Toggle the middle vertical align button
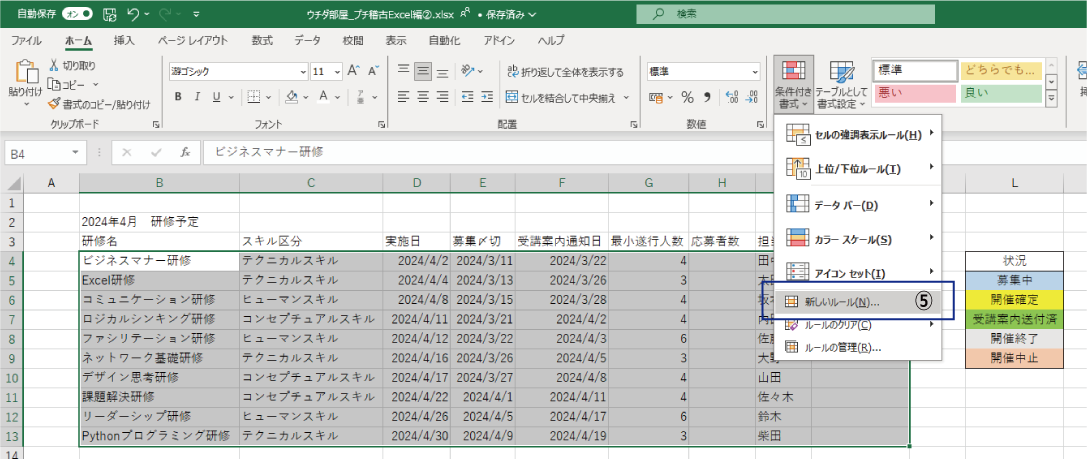The image size is (1087, 459). (423, 72)
